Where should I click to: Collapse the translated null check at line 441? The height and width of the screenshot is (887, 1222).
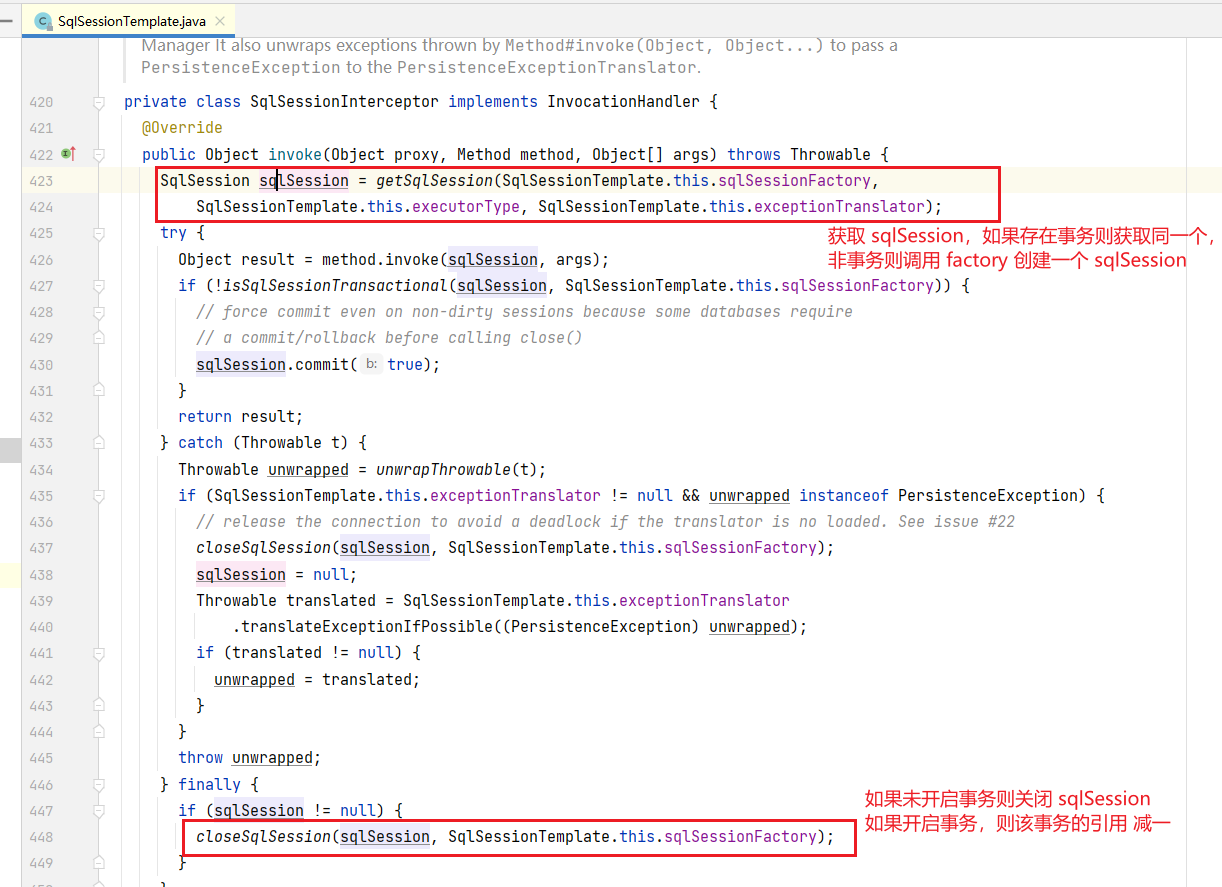click(99, 653)
